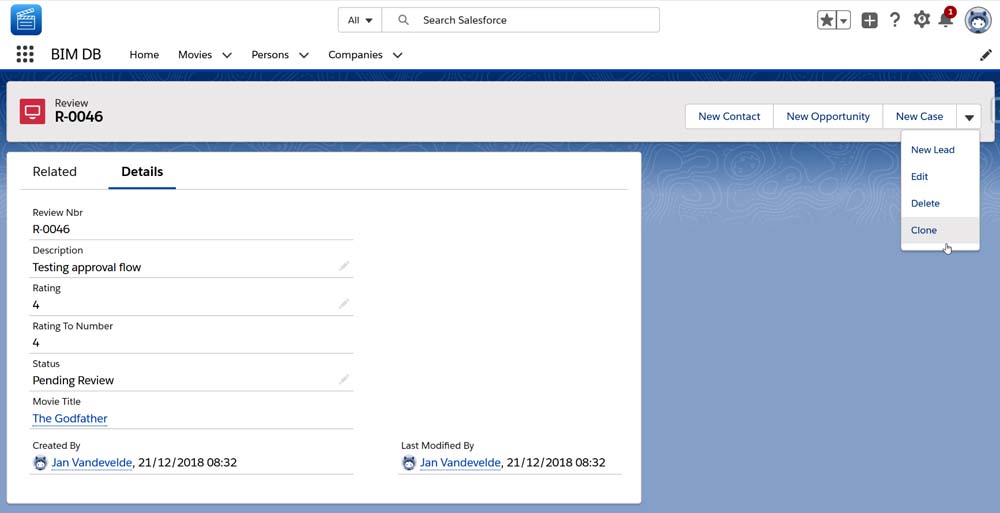Click the New Case button
This screenshot has height=513, width=1000.
click(x=919, y=117)
